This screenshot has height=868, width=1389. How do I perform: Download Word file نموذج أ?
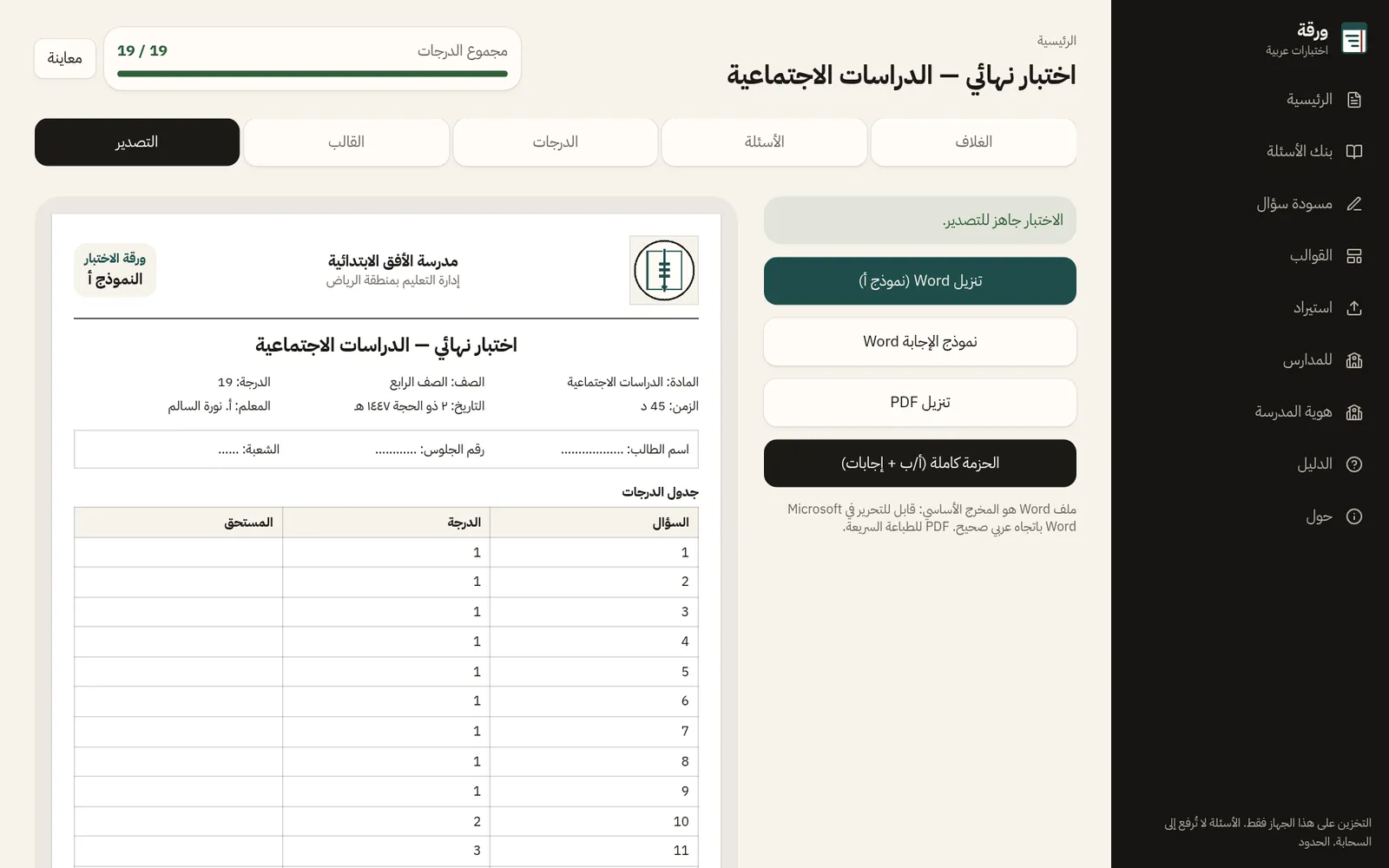[920, 281]
